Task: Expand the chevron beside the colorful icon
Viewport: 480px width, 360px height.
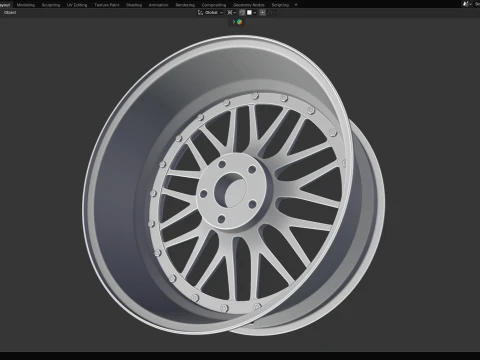Action: (234, 22)
